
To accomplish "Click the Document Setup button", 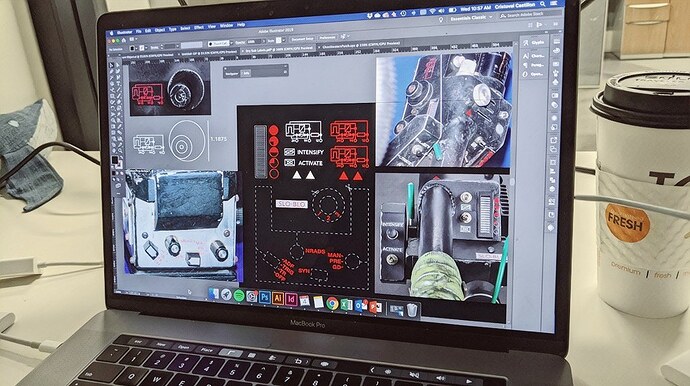I will click(x=302, y=39).
